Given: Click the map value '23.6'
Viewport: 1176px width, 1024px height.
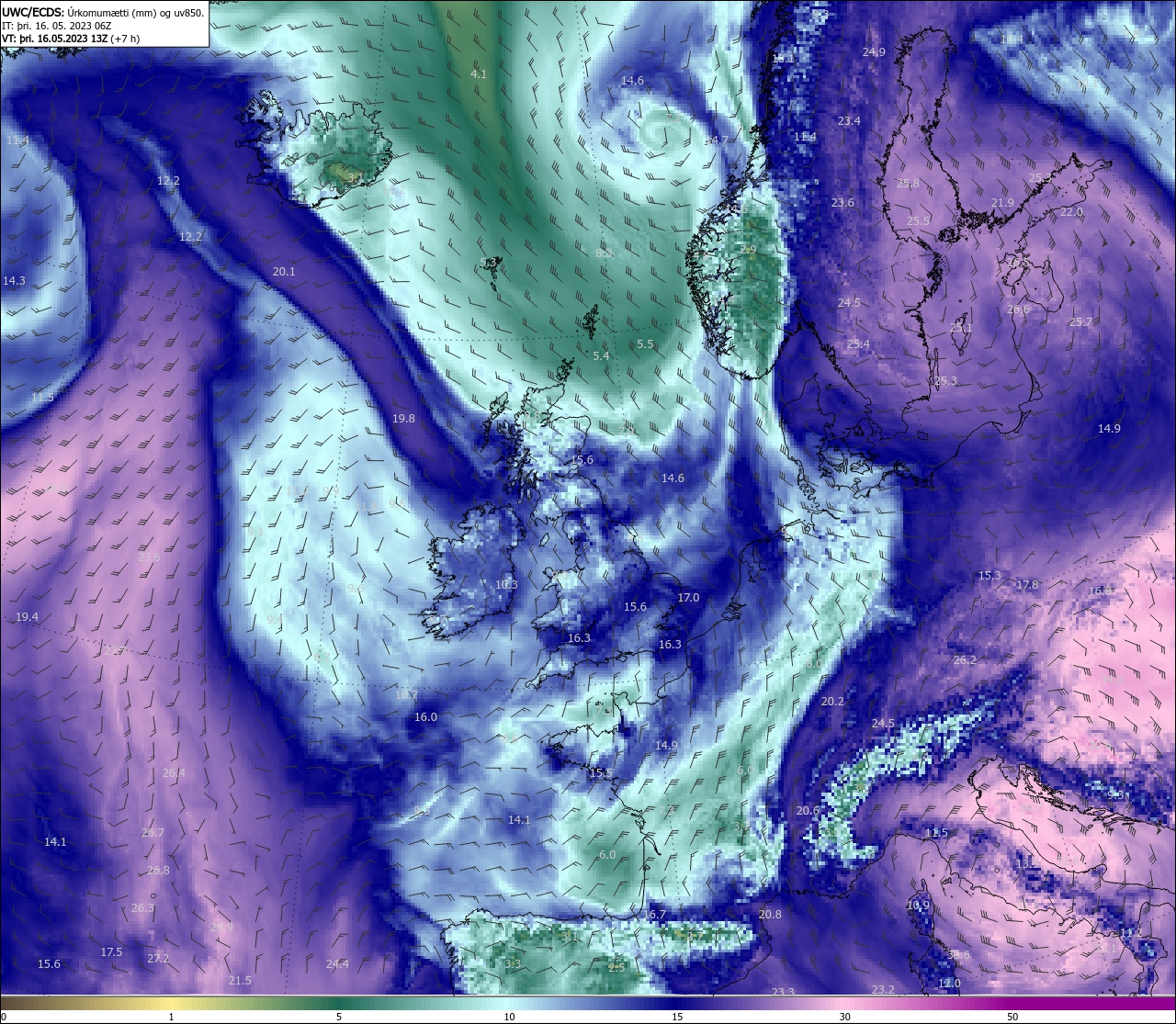Looking at the screenshot, I should (842, 203).
